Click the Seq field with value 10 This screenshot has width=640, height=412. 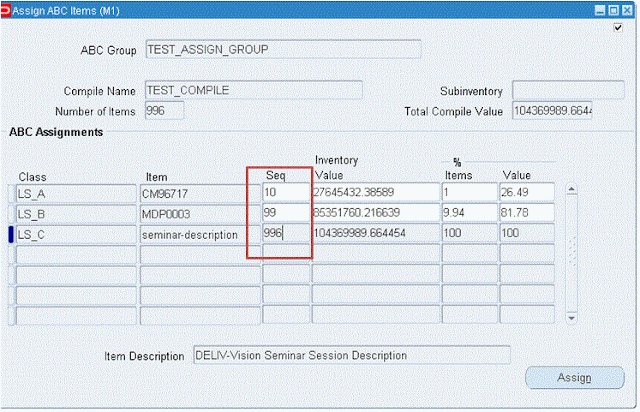tap(286, 192)
